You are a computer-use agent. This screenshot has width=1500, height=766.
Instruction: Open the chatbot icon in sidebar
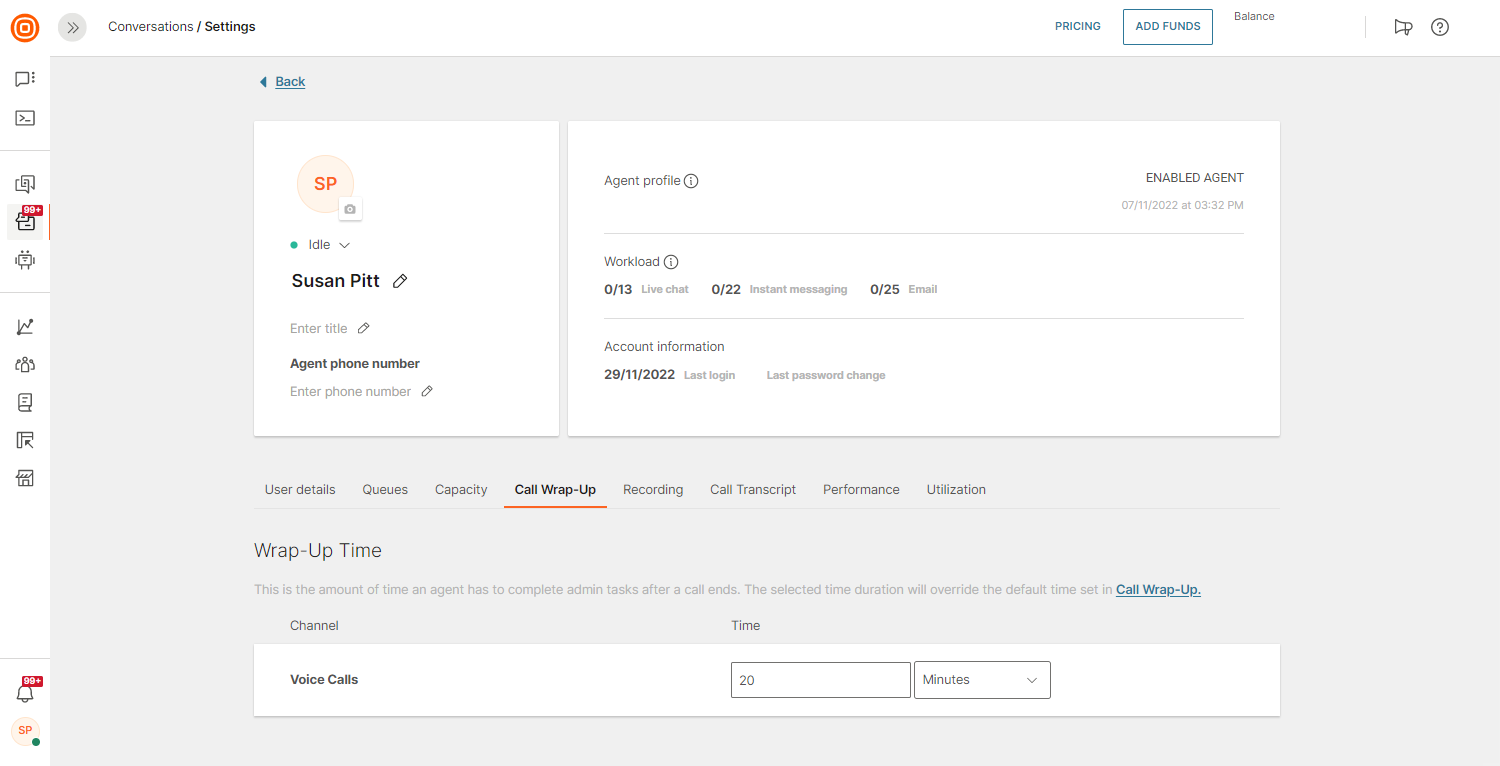(25, 260)
